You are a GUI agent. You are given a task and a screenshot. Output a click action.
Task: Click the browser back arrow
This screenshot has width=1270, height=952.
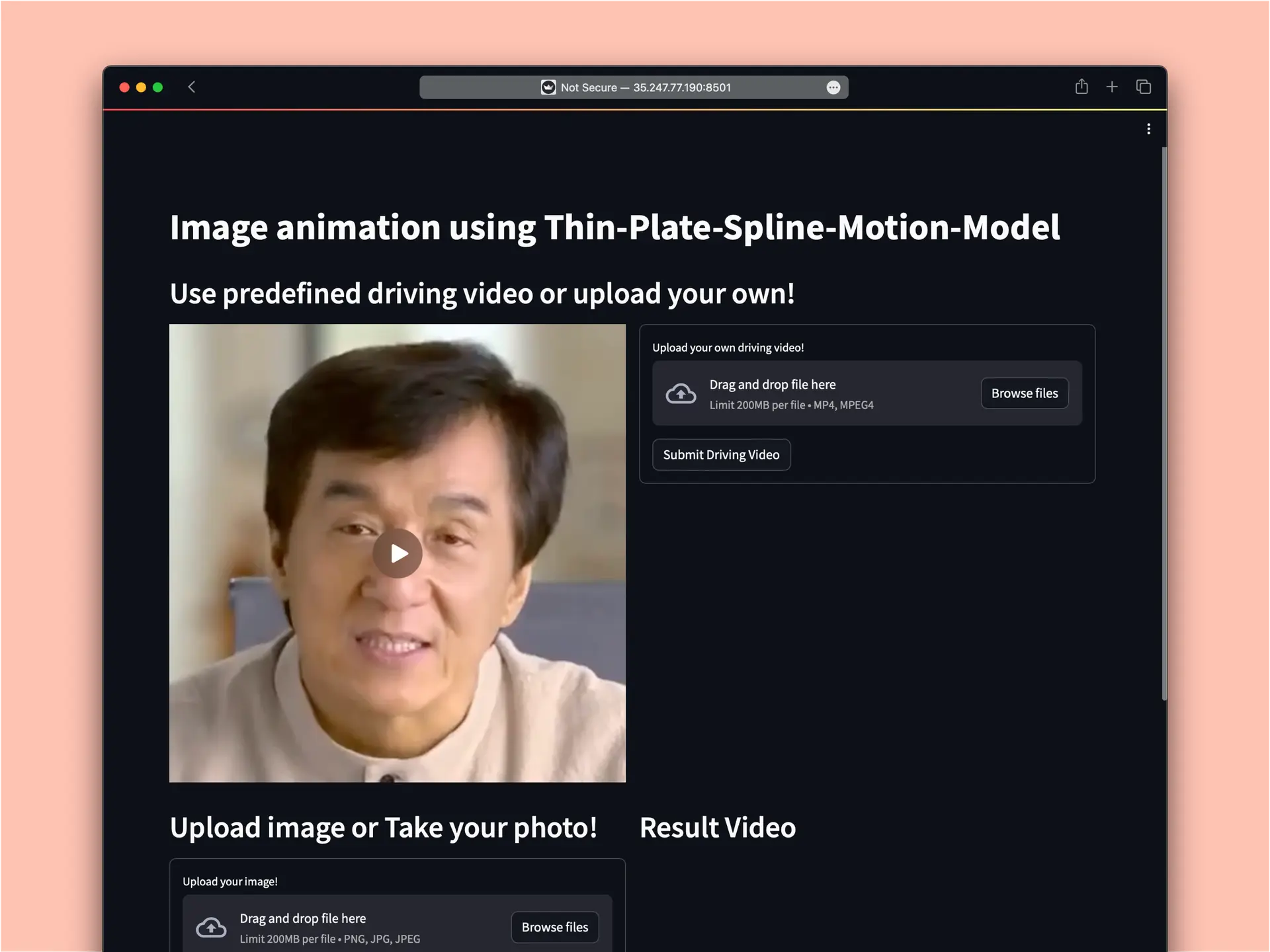[192, 87]
